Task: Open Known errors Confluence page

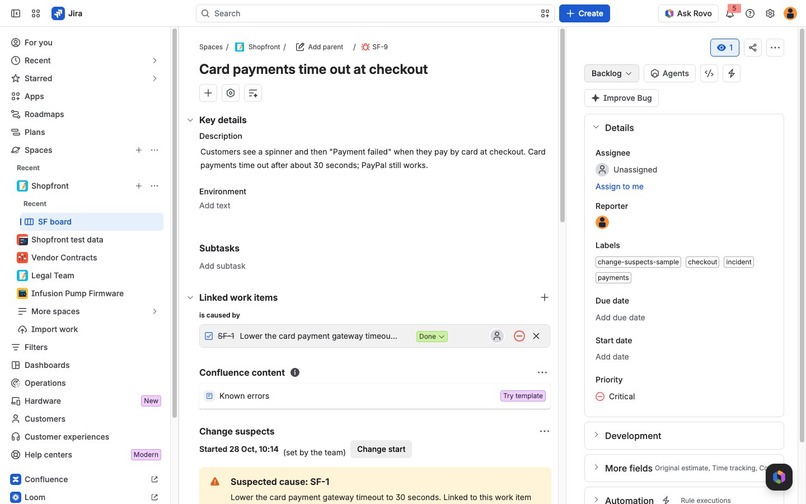Action: point(244,396)
